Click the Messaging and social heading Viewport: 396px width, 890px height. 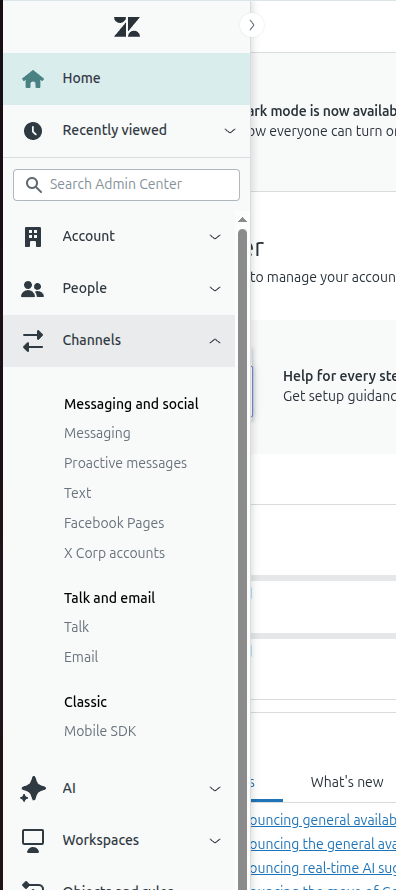[x=131, y=404]
